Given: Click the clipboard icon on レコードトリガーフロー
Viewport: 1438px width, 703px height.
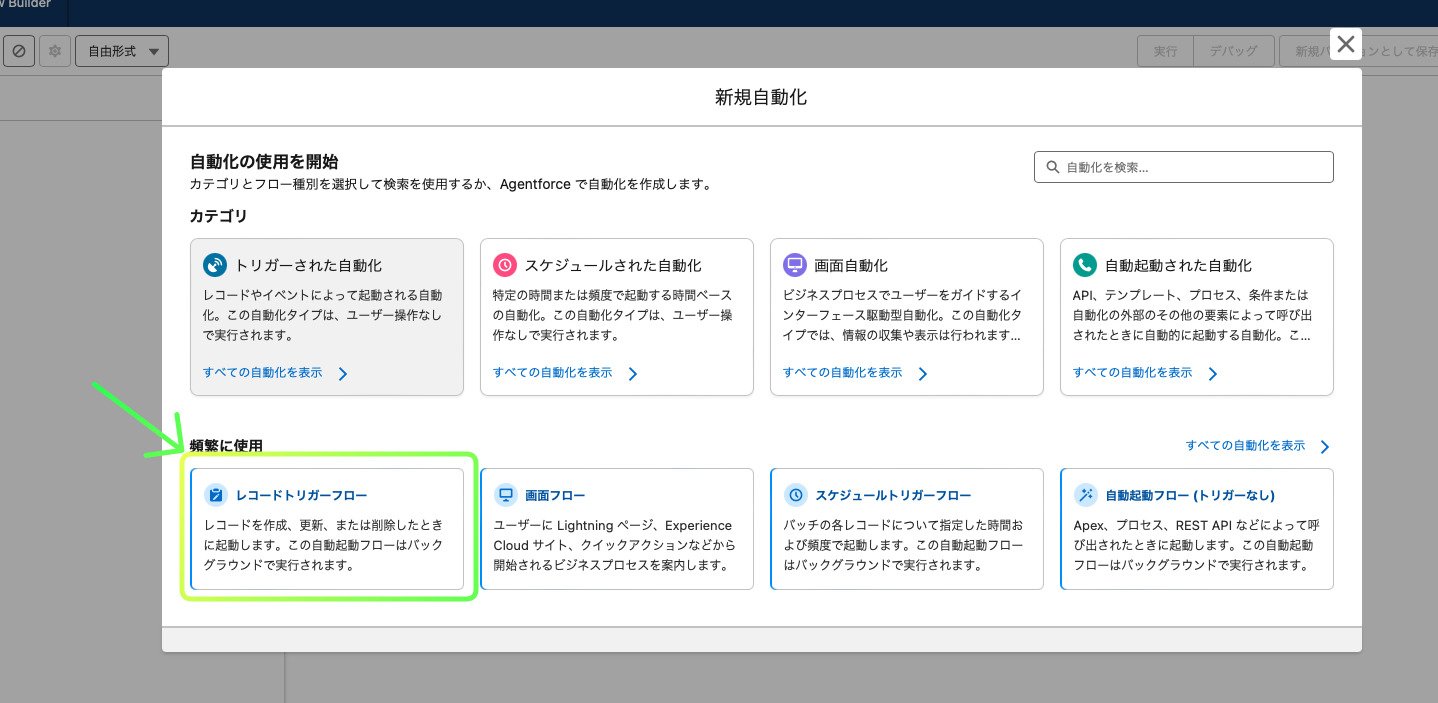Looking at the screenshot, I should [x=215, y=495].
